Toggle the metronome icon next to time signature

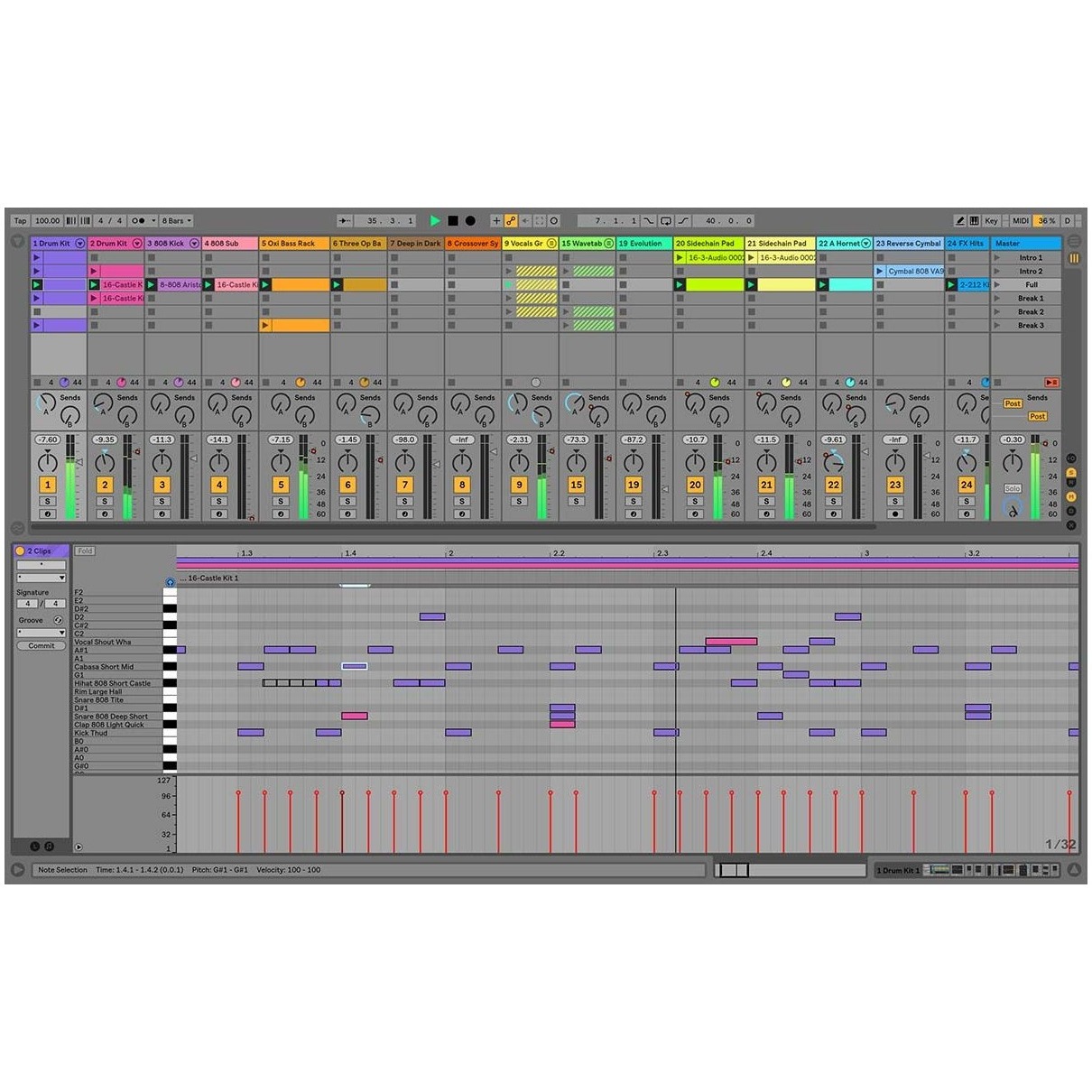point(138,220)
